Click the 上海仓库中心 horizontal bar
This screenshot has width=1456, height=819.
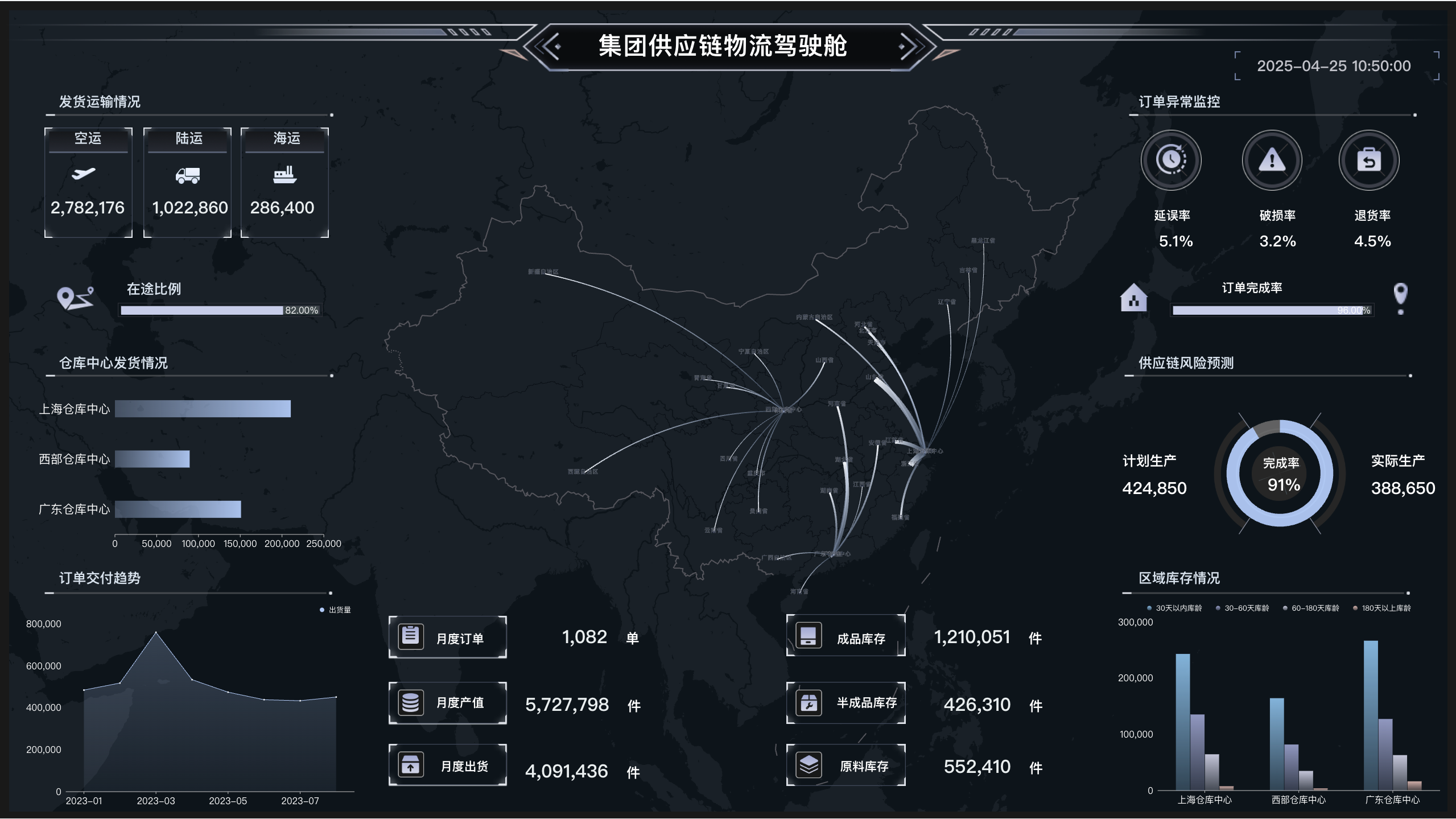tap(203, 409)
